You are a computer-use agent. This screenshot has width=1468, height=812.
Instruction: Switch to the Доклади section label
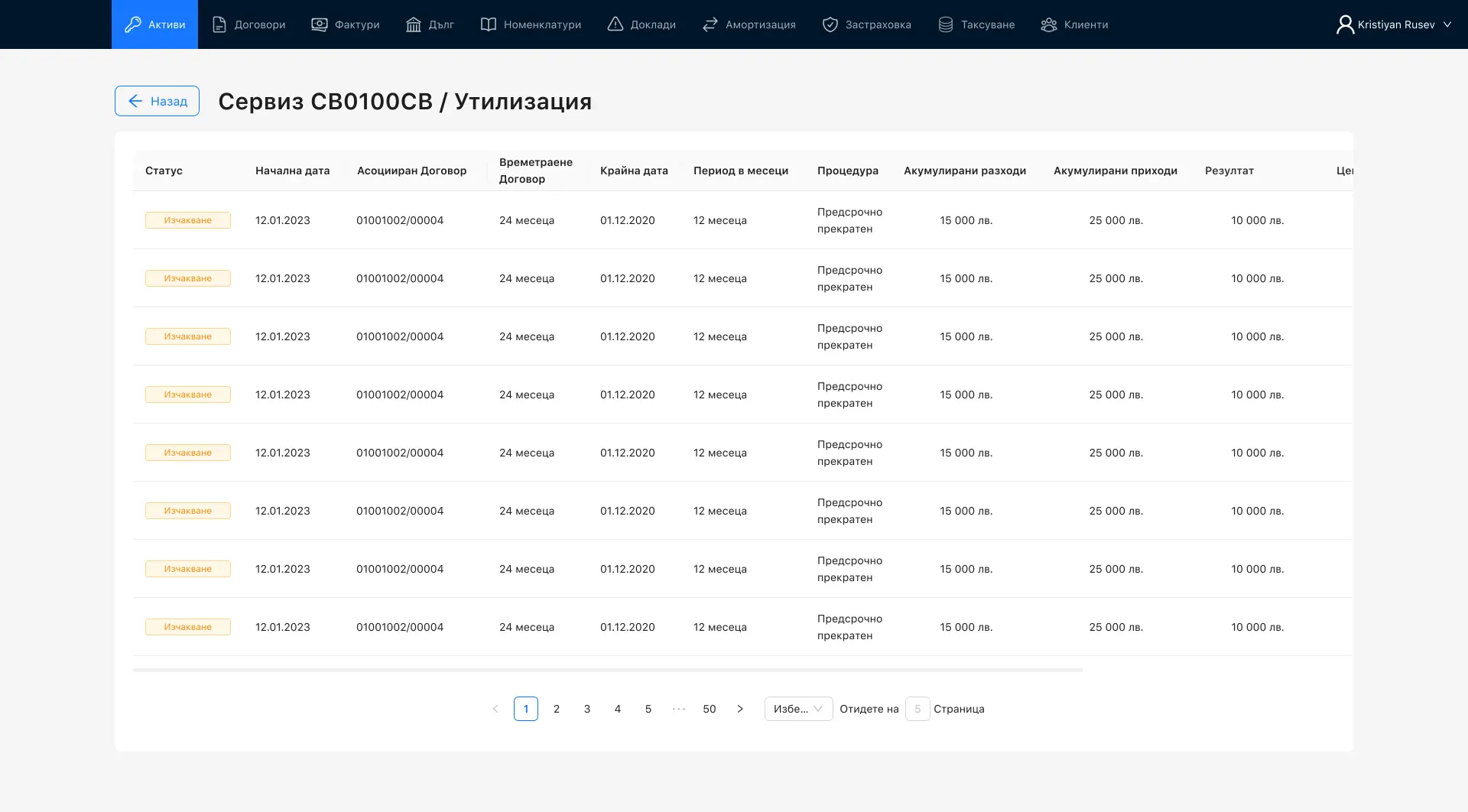[653, 24]
